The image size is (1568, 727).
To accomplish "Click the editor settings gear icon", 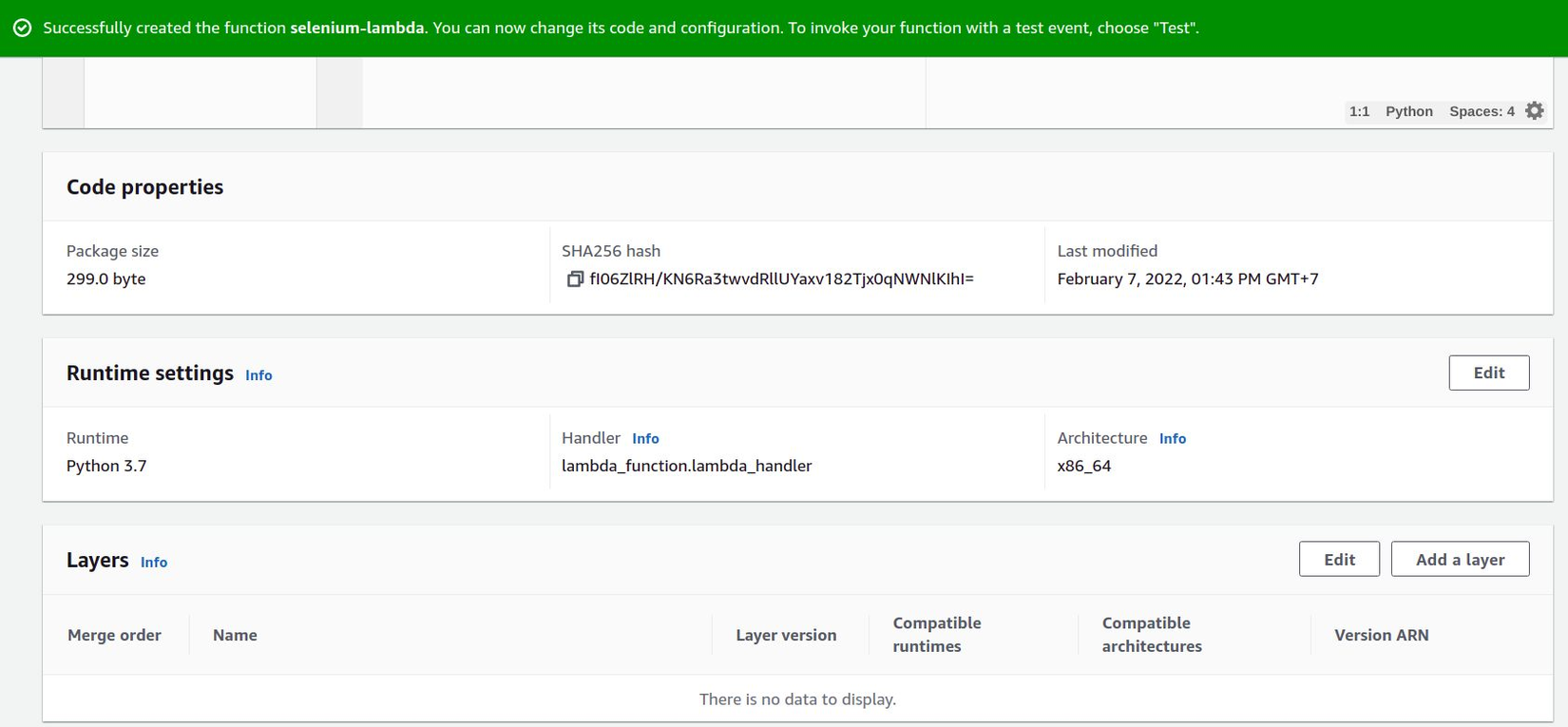I will (x=1535, y=111).
